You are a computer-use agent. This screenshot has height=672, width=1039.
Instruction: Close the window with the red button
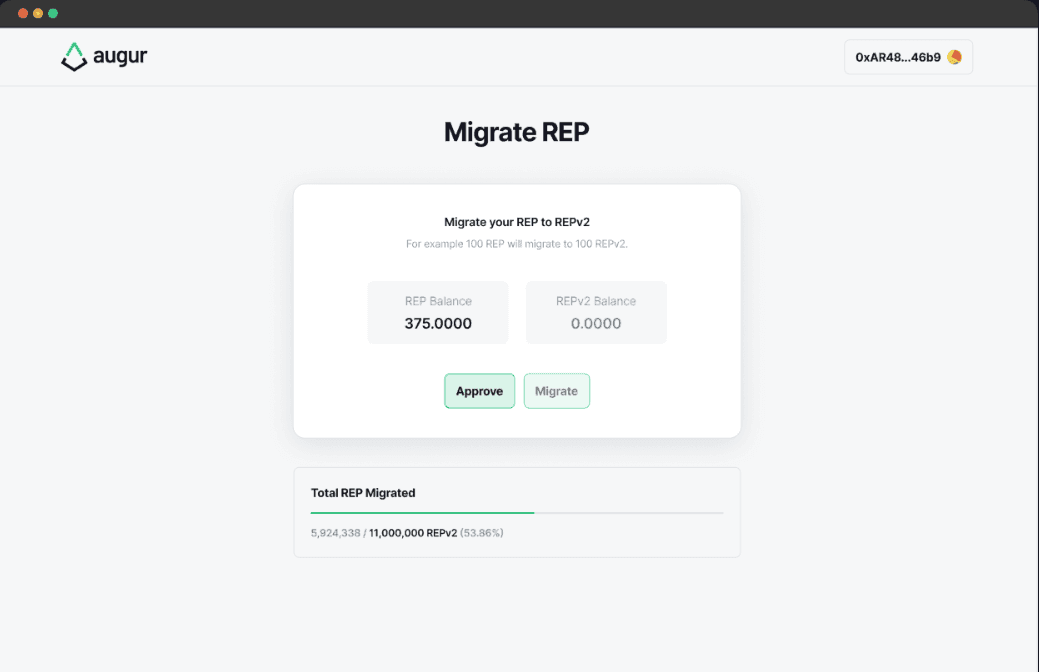tap(23, 13)
